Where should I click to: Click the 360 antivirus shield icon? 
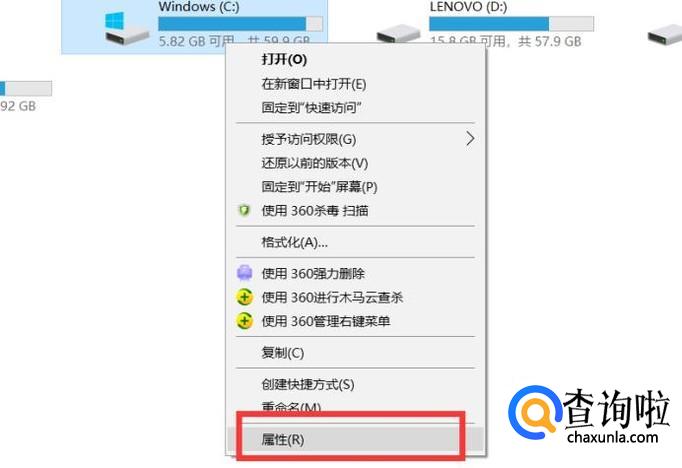pyautogui.click(x=244, y=211)
